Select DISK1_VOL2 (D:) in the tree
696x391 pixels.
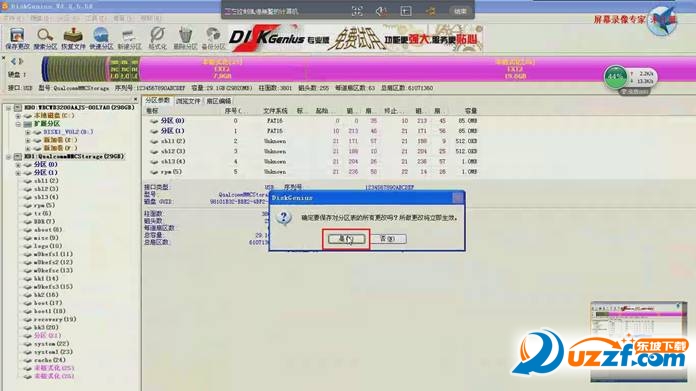(x=68, y=132)
